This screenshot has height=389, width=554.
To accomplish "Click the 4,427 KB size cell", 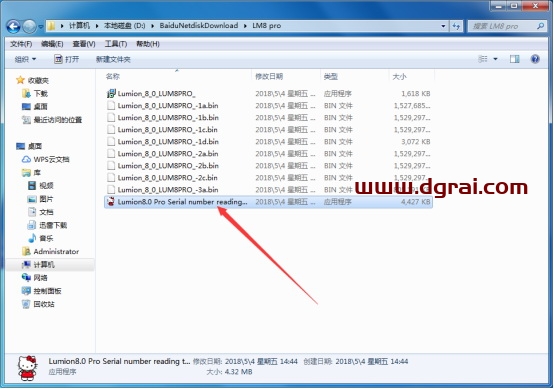I will [x=416, y=202].
